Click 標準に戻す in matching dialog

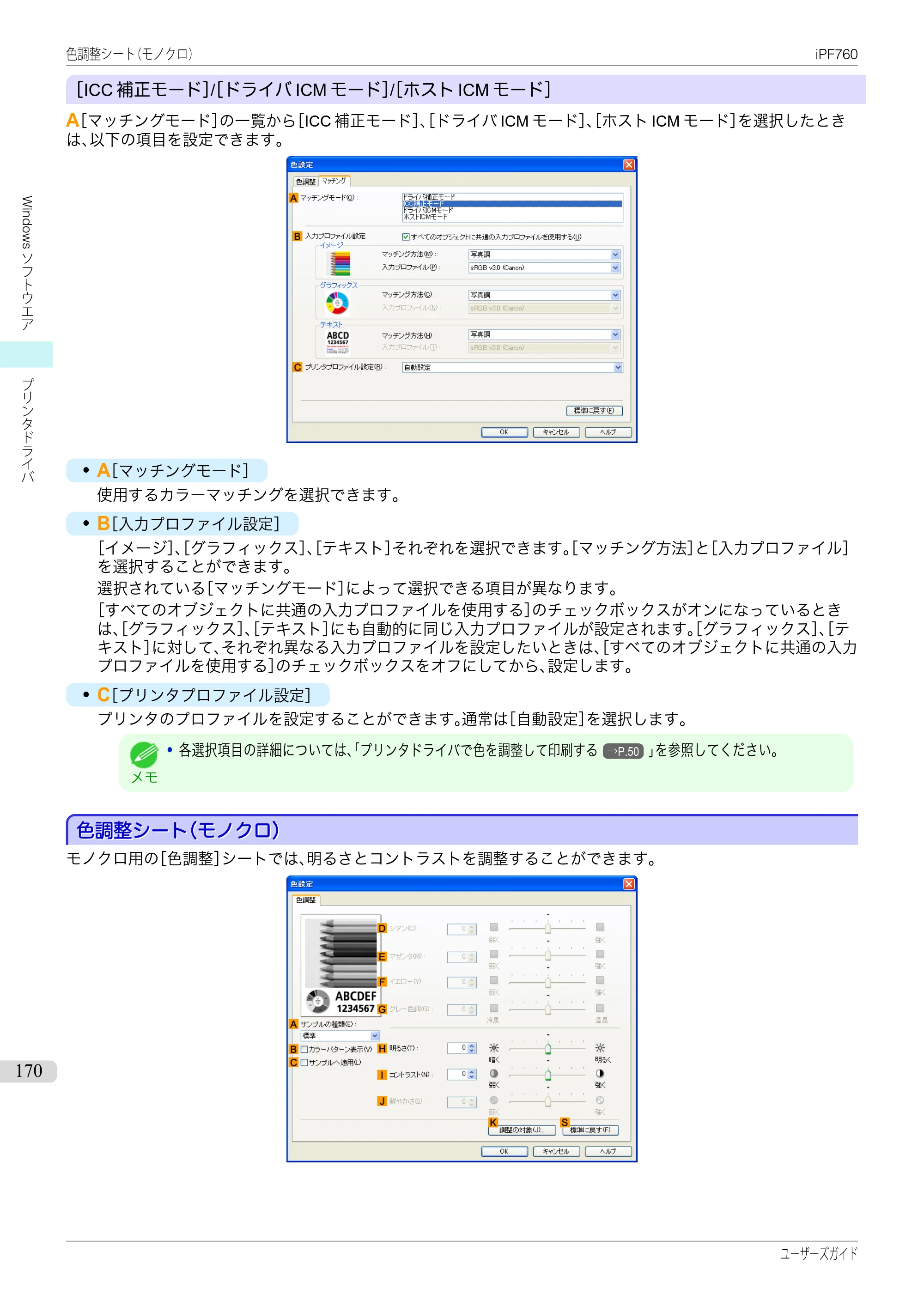click(595, 411)
